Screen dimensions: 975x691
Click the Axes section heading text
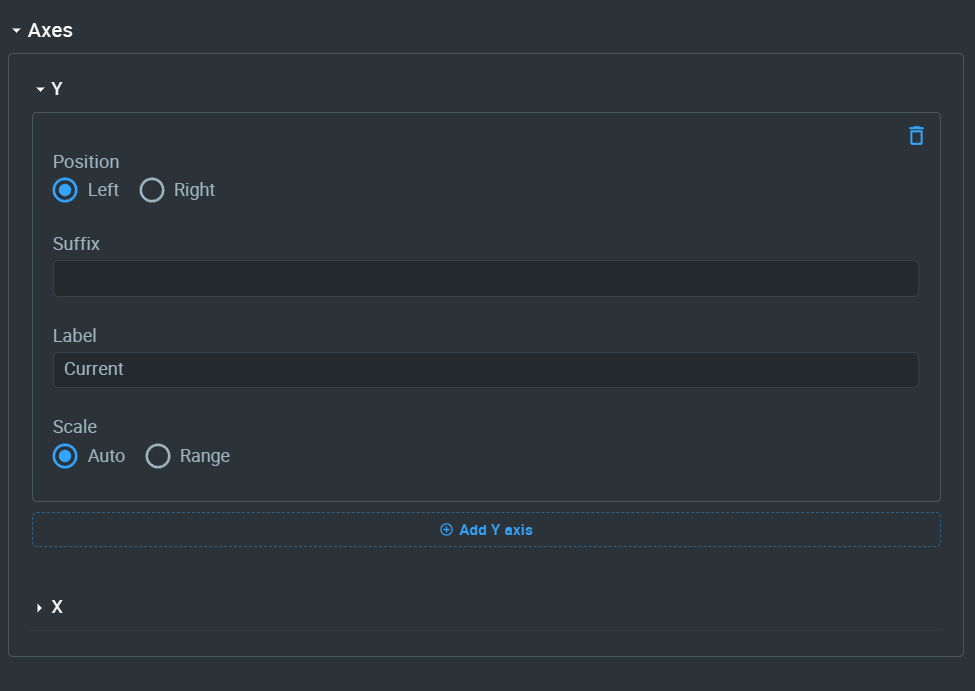[50, 30]
